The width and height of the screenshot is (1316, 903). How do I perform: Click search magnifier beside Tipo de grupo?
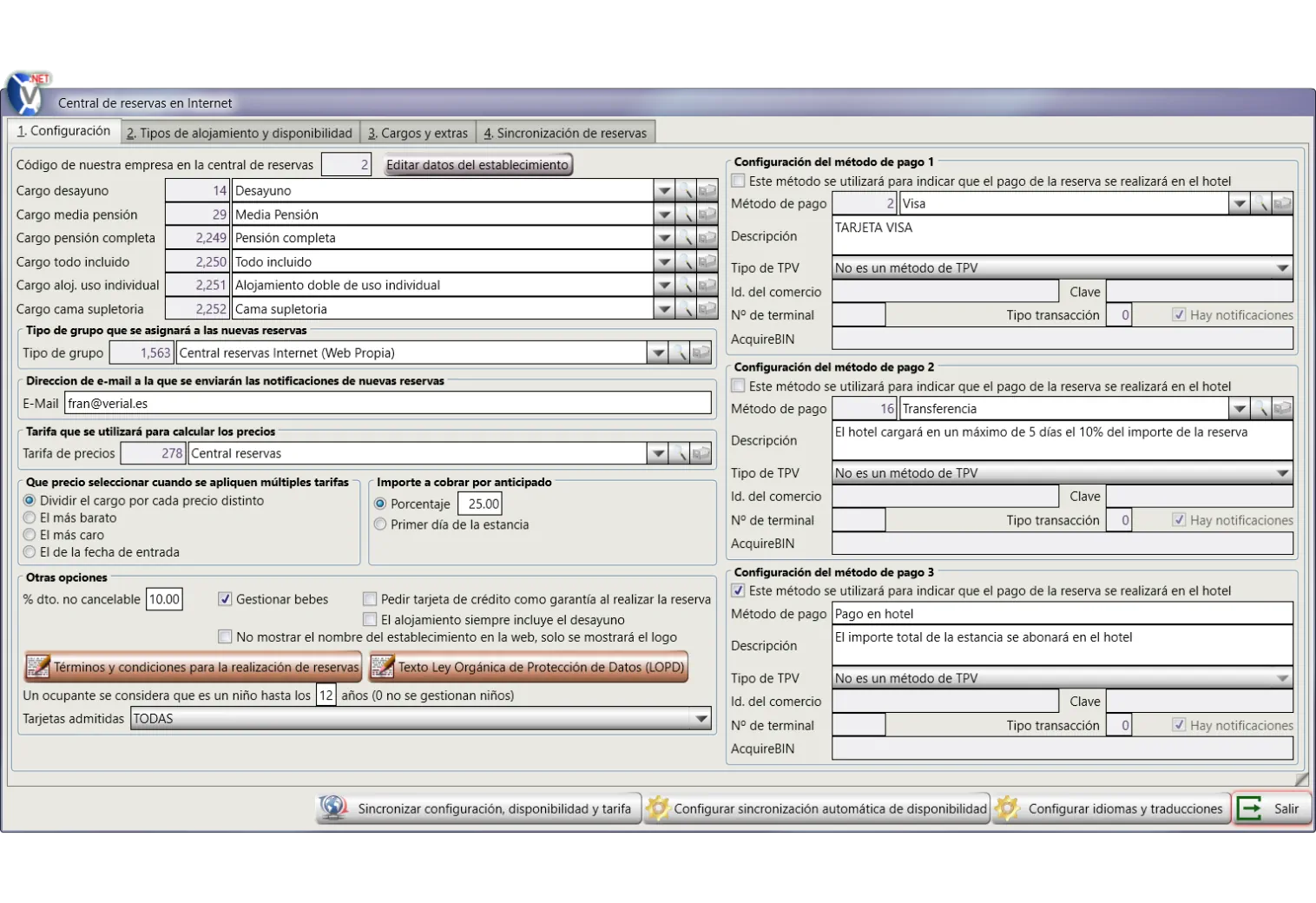pos(679,353)
